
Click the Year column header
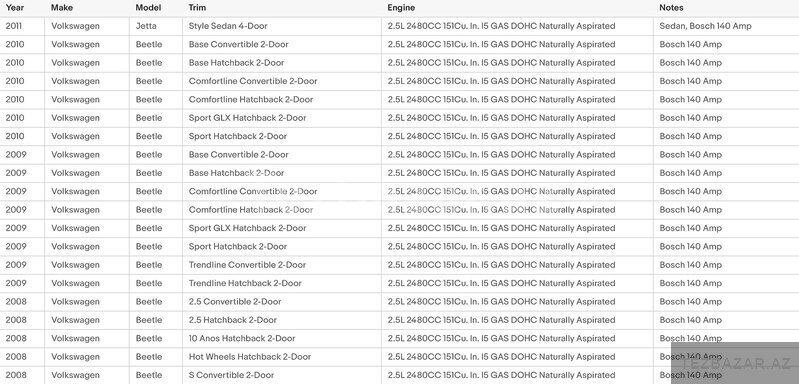(x=15, y=8)
